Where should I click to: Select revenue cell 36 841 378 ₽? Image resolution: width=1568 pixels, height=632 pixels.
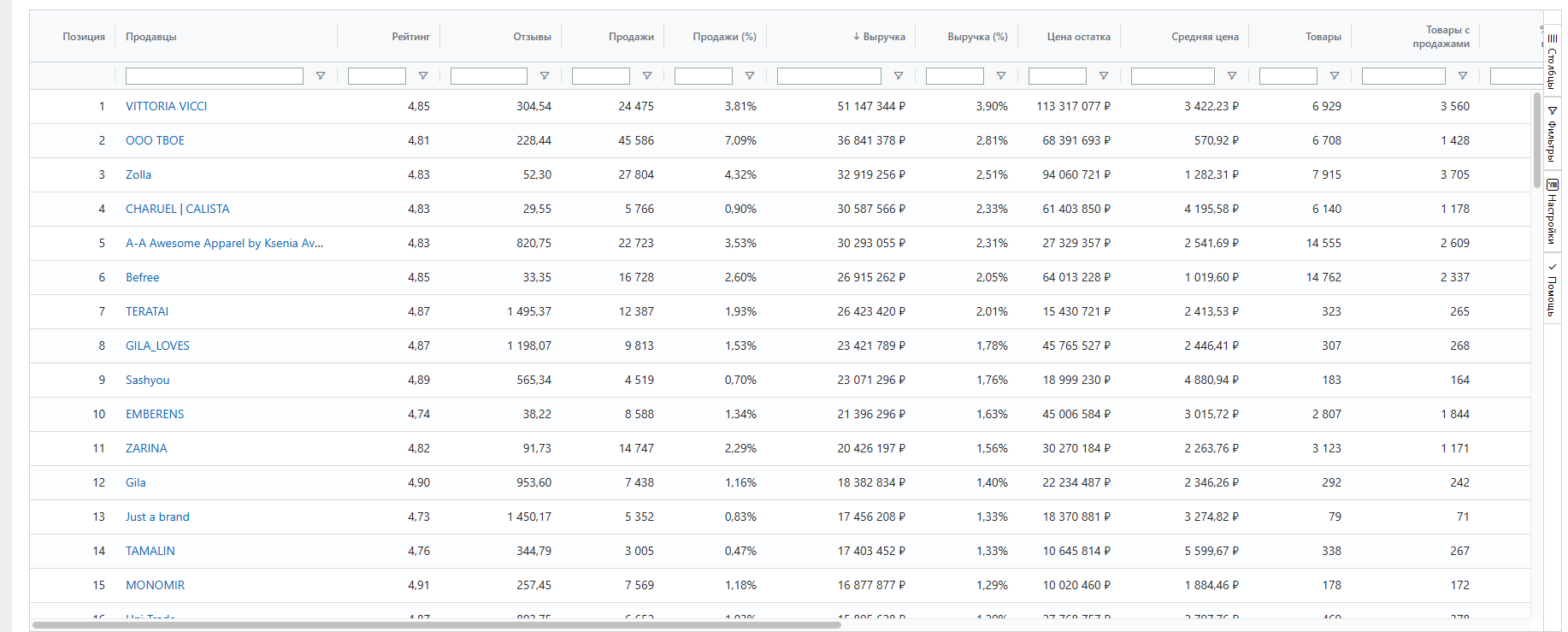pyautogui.click(x=871, y=140)
